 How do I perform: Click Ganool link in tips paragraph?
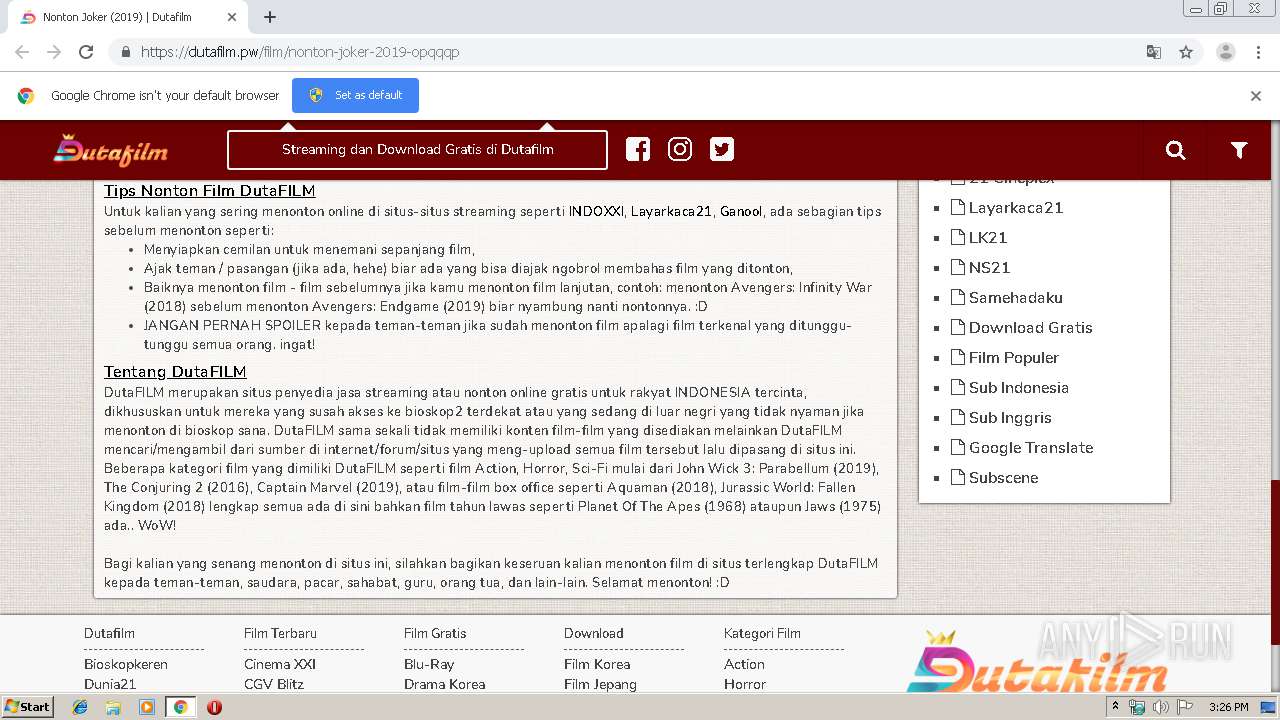tap(741, 211)
